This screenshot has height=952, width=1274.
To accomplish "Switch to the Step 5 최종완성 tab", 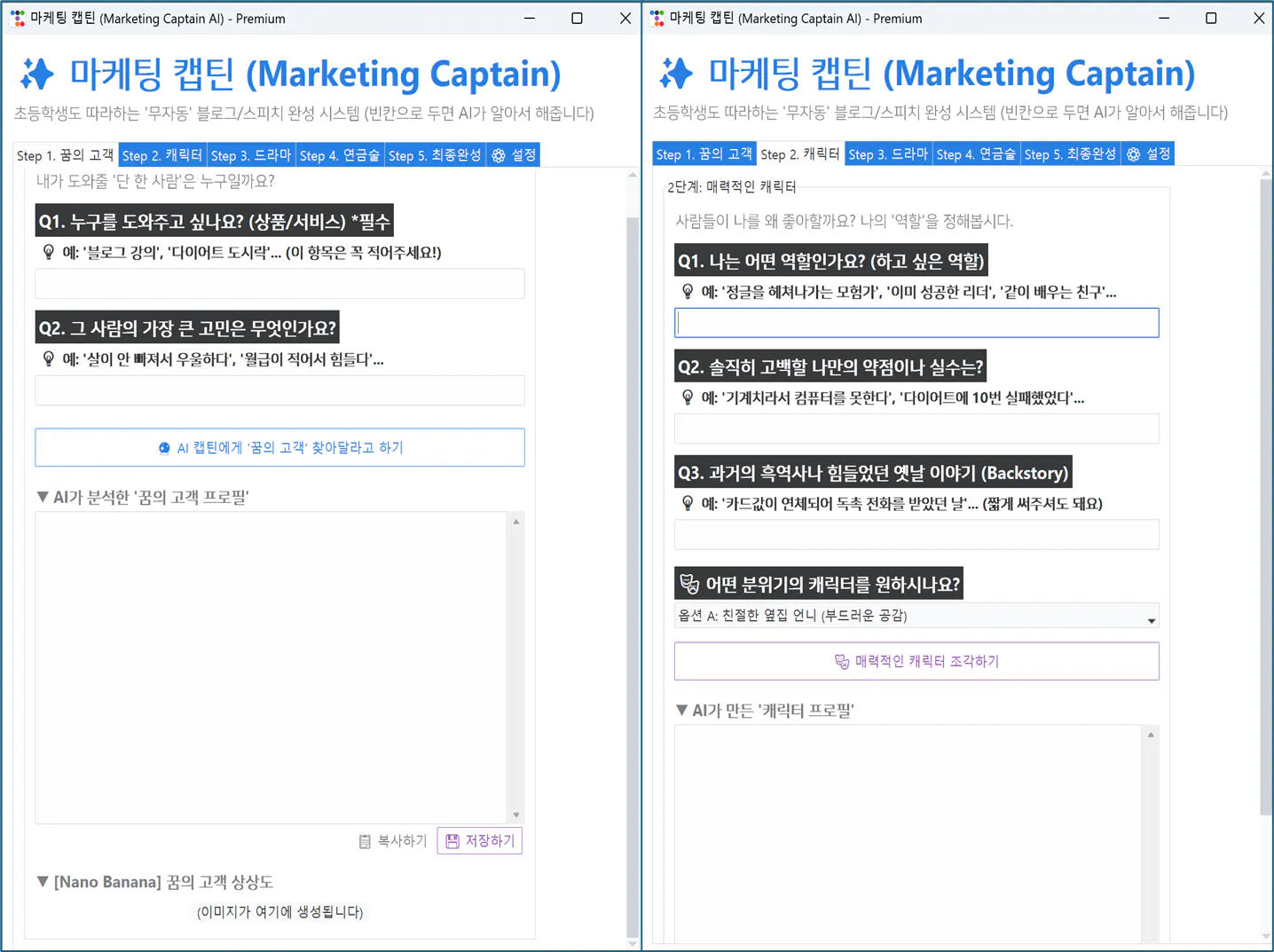I will coord(436,153).
